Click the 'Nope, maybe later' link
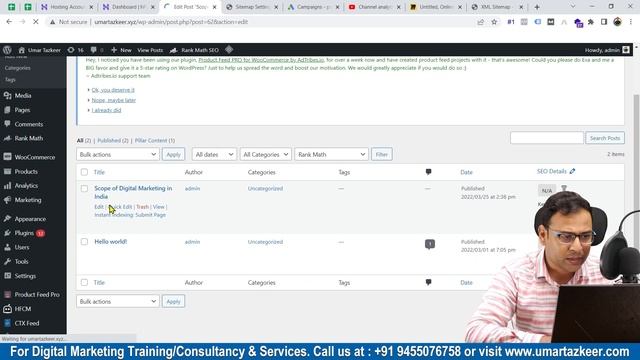Screen dimensions: 640x360 click(x=113, y=100)
